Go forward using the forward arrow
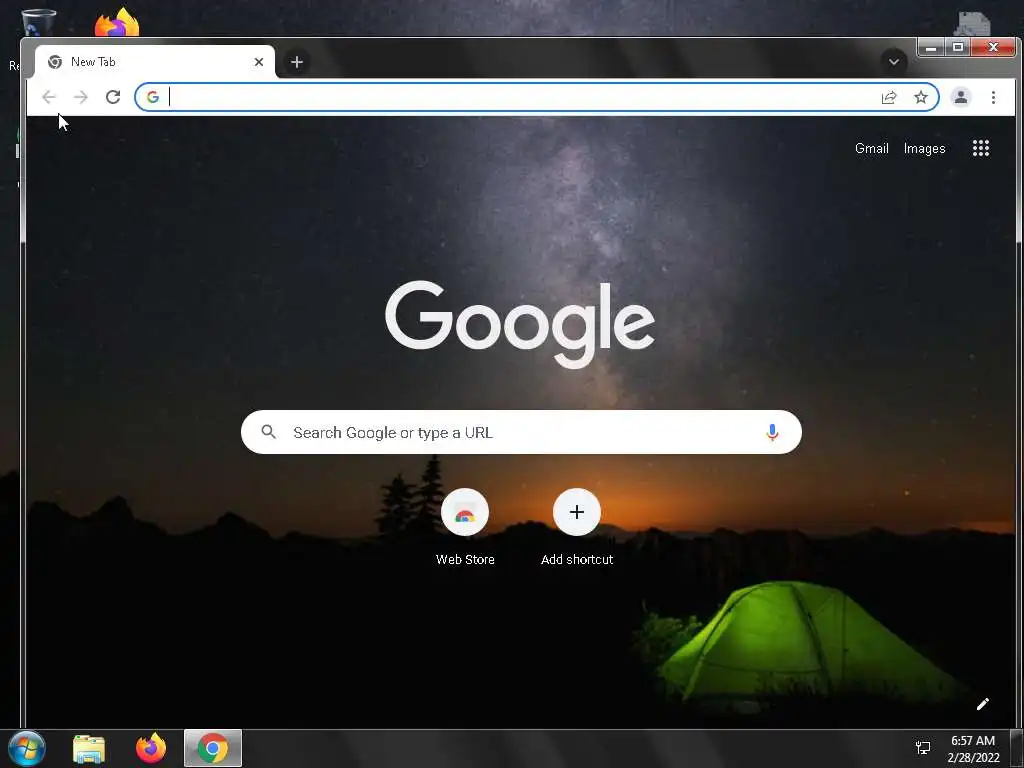Viewport: 1024px width, 768px height. (81, 97)
